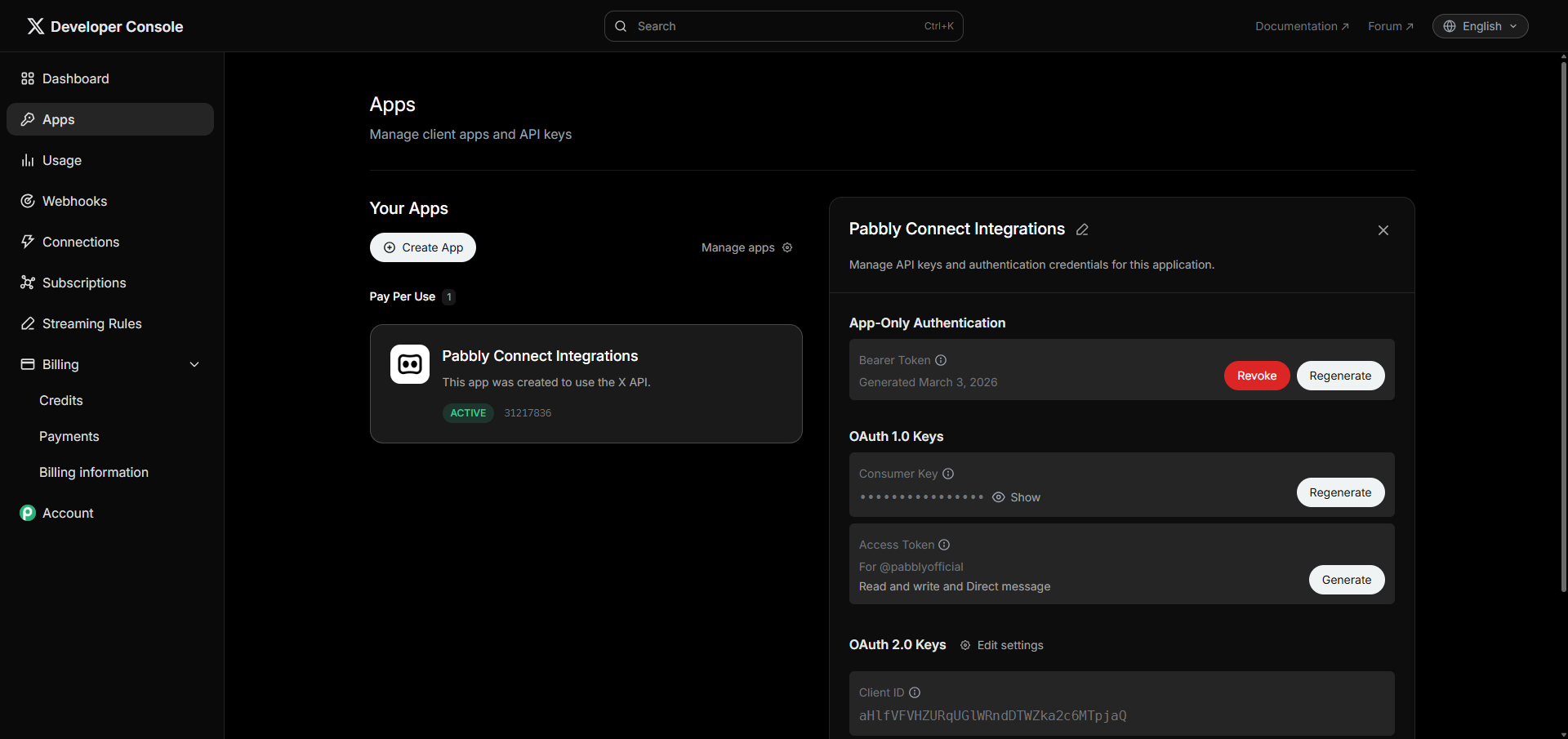Click the info icon beside Consumer Key
The image size is (1568, 739).
[948, 474]
